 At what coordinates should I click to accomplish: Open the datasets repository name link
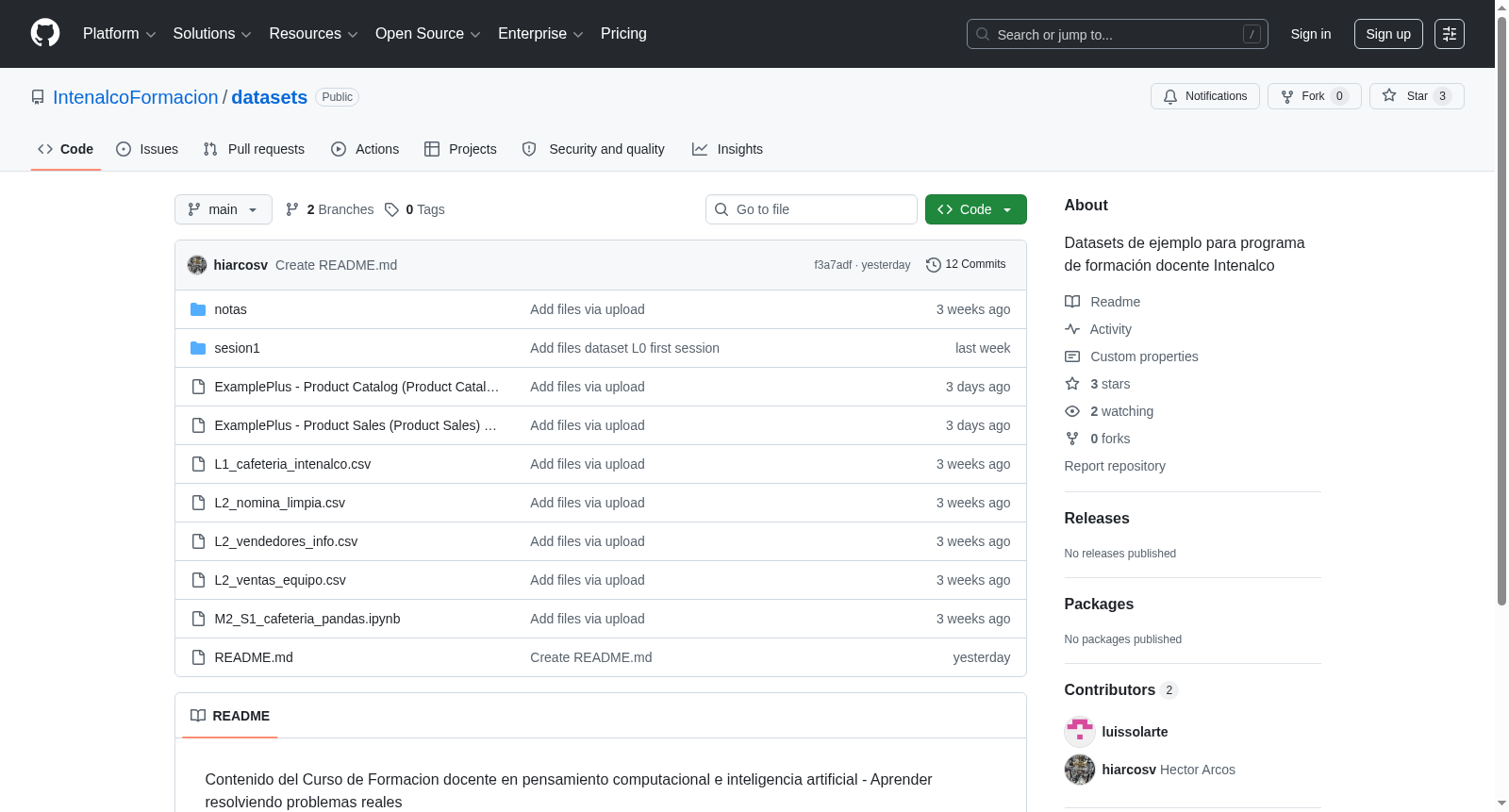point(270,97)
